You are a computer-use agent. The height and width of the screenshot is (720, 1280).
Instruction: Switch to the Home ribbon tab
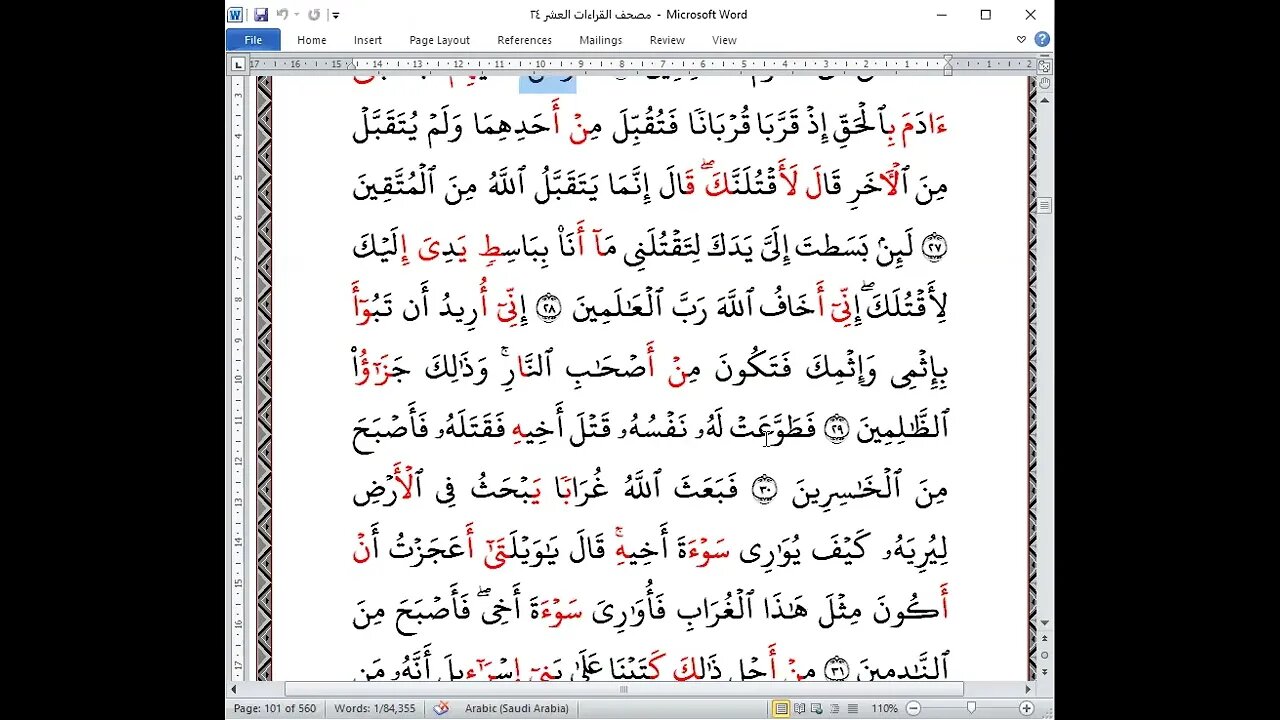pyautogui.click(x=311, y=40)
